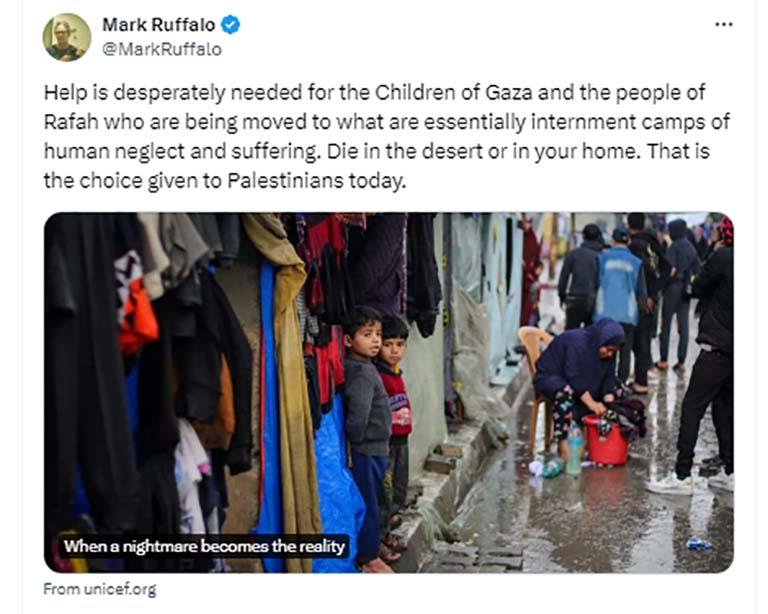768x614 pixels.
Task: Click the words "Palestinians today" in the tweet
Action: (316, 181)
